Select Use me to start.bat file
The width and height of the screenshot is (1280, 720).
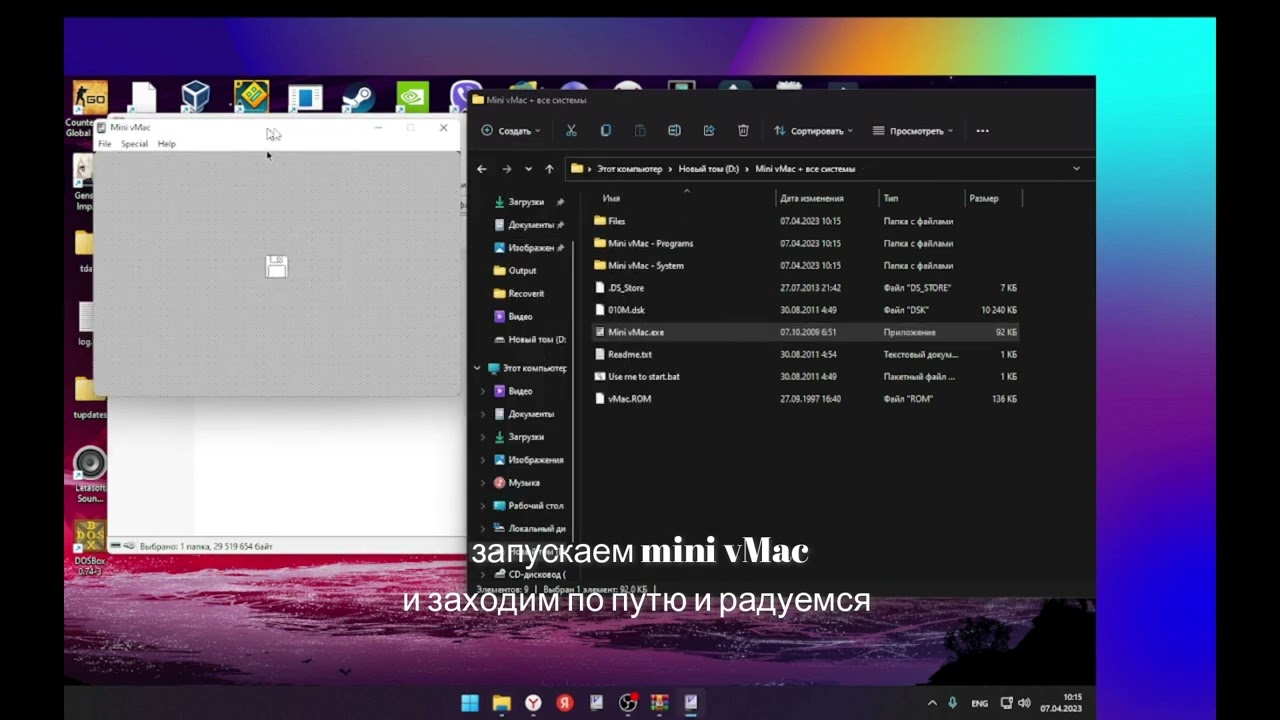coord(806,376)
